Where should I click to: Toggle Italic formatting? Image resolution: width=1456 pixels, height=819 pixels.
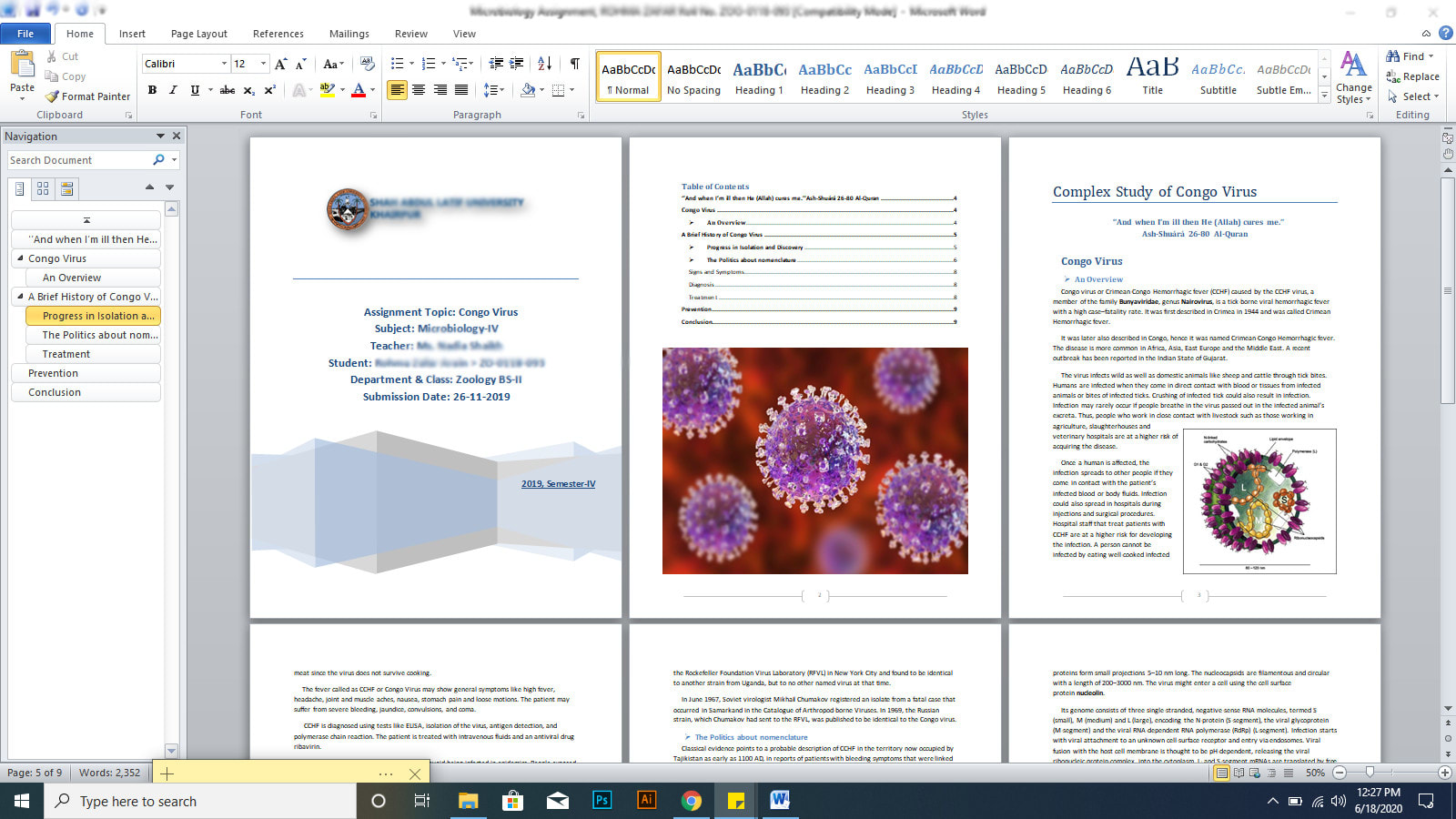pyautogui.click(x=173, y=90)
